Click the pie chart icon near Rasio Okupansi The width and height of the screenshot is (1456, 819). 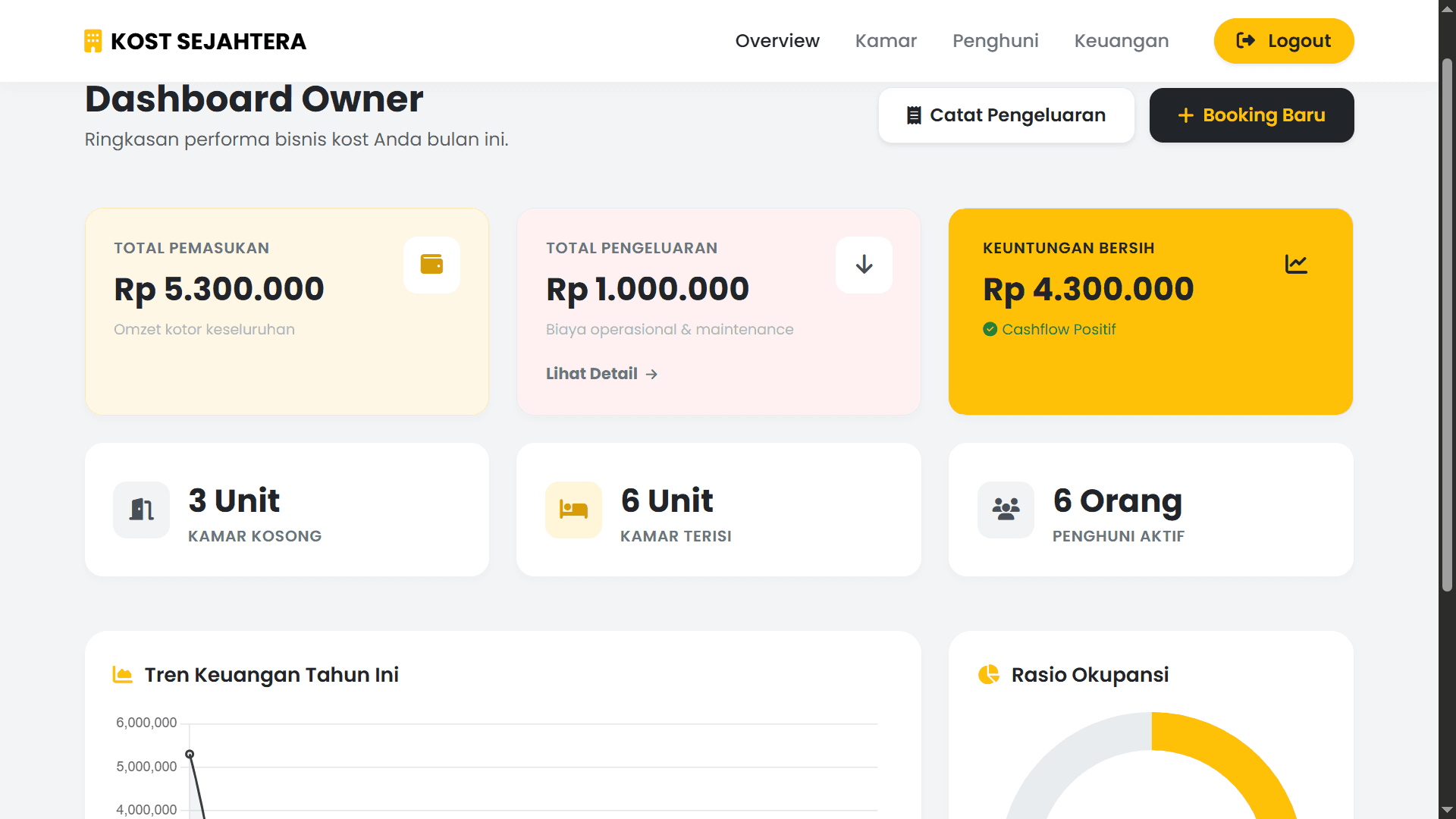(989, 674)
